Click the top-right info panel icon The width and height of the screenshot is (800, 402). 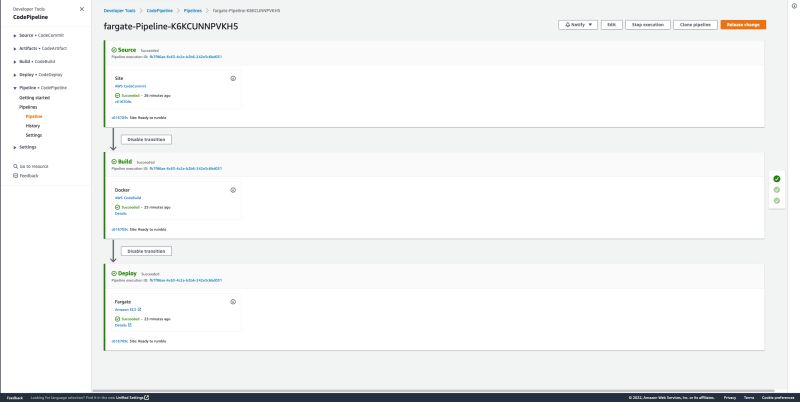pos(794,6)
